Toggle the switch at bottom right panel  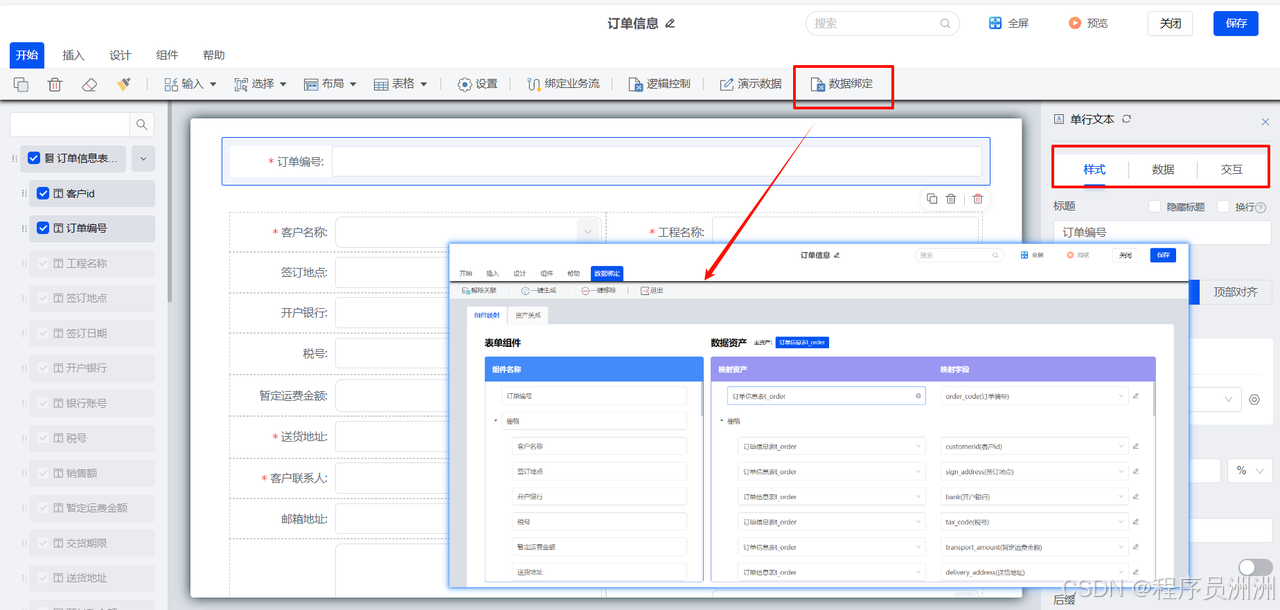tap(1257, 565)
